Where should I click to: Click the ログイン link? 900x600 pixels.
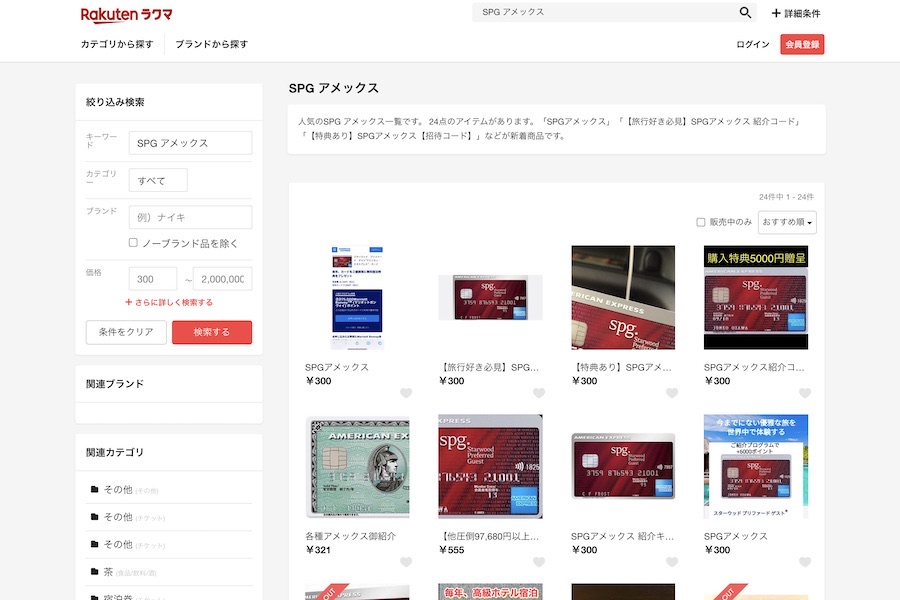(x=752, y=44)
